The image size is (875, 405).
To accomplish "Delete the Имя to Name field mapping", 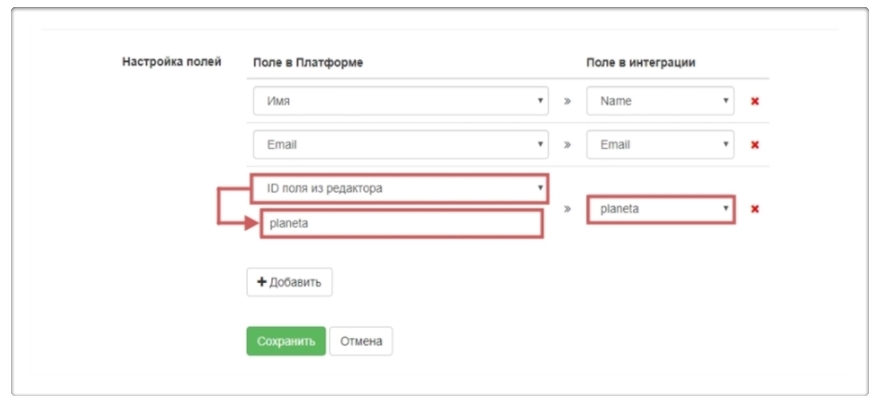I will click(755, 101).
